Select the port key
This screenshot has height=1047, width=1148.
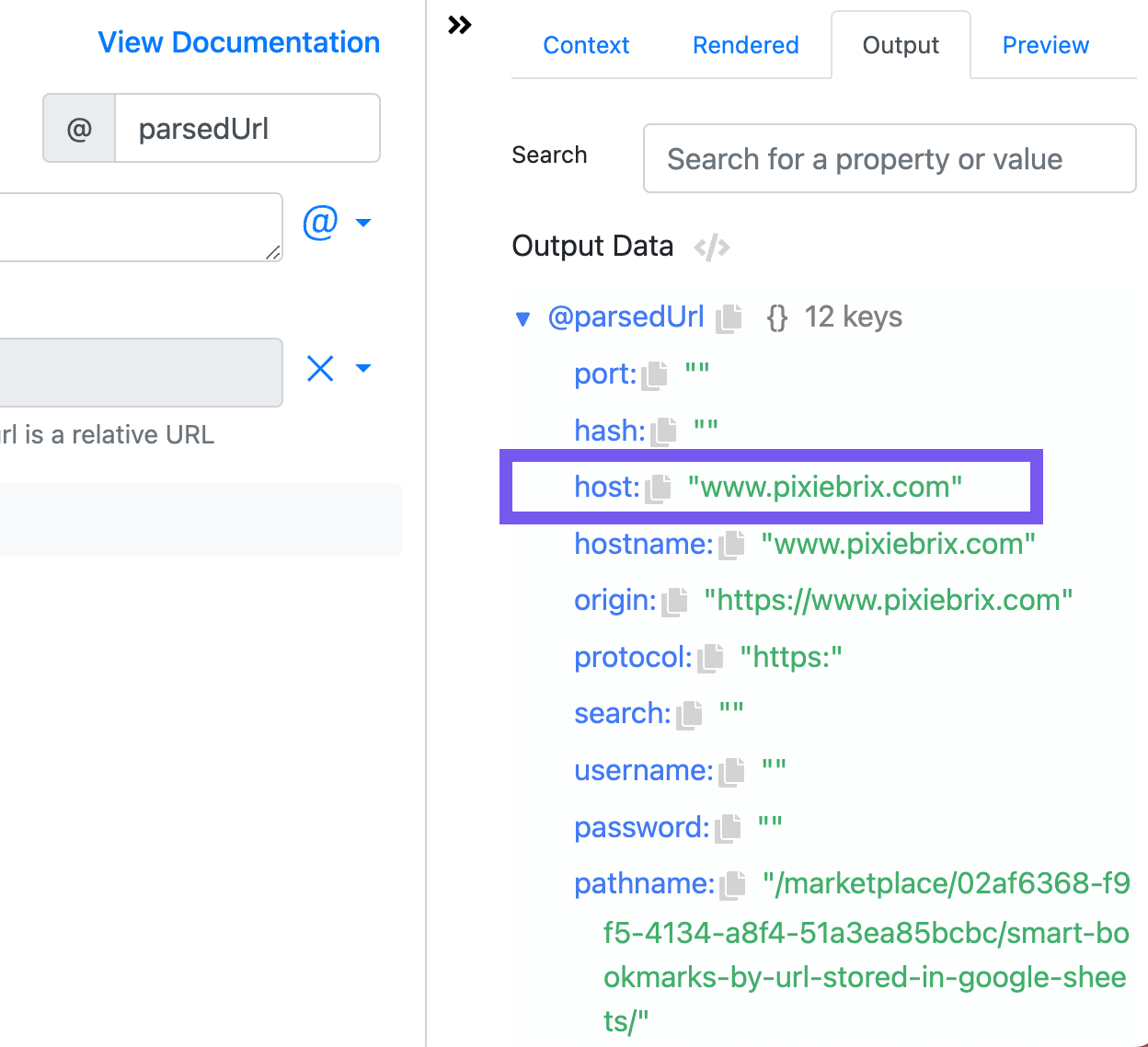(x=605, y=374)
